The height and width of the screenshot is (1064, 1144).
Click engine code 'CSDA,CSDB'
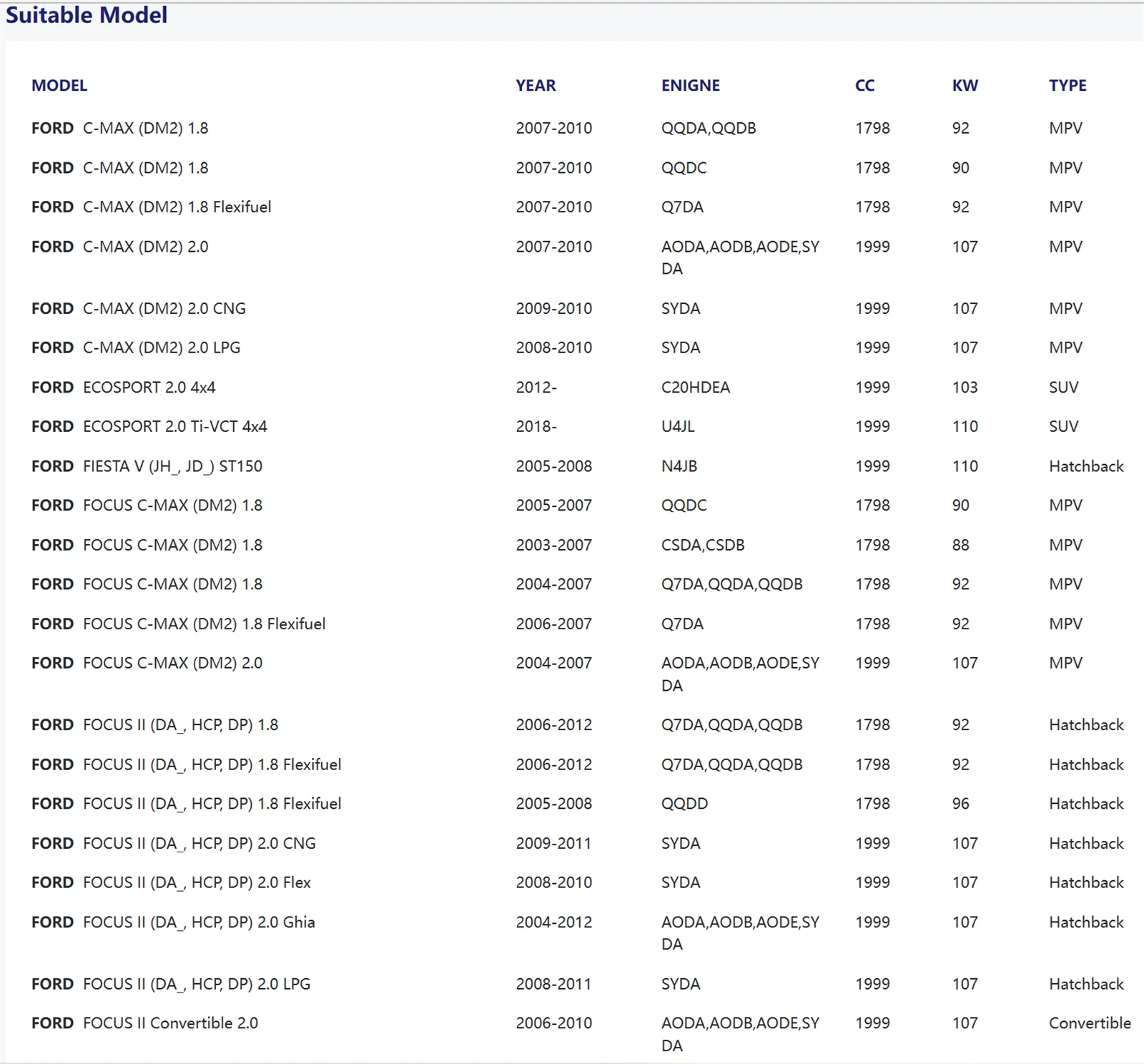click(703, 545)
